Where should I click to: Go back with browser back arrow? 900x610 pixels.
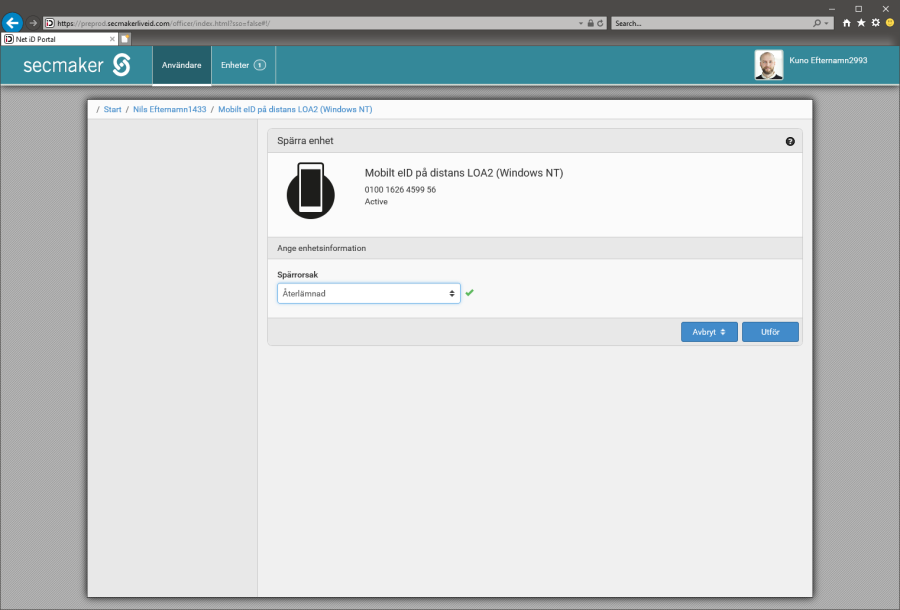(13, 22)
